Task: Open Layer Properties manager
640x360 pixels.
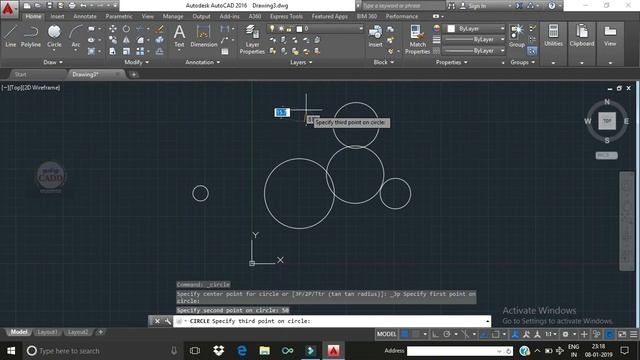Action: [252, 39]
